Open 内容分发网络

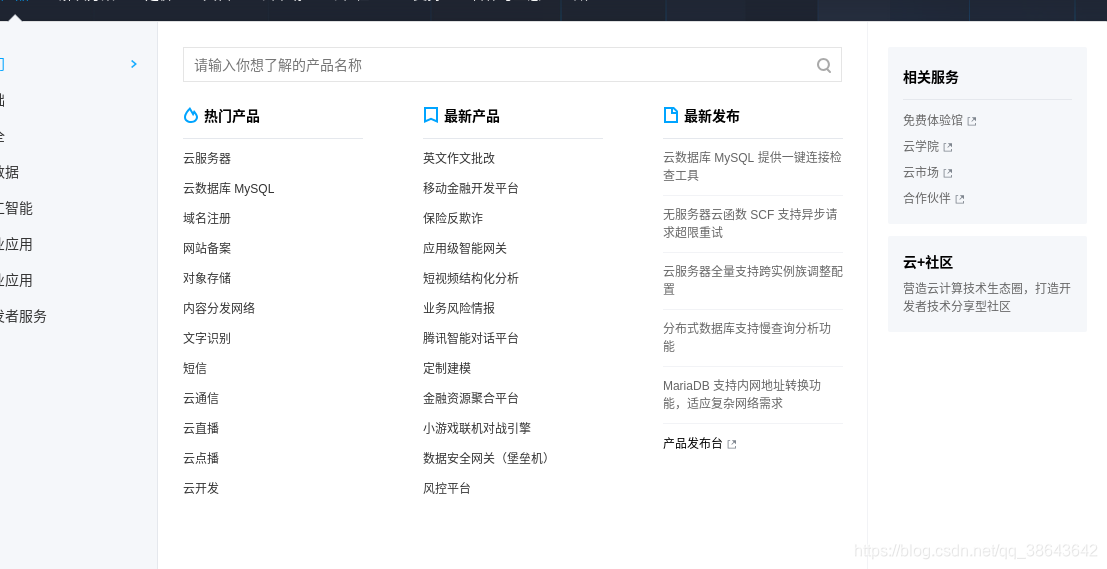219,309
